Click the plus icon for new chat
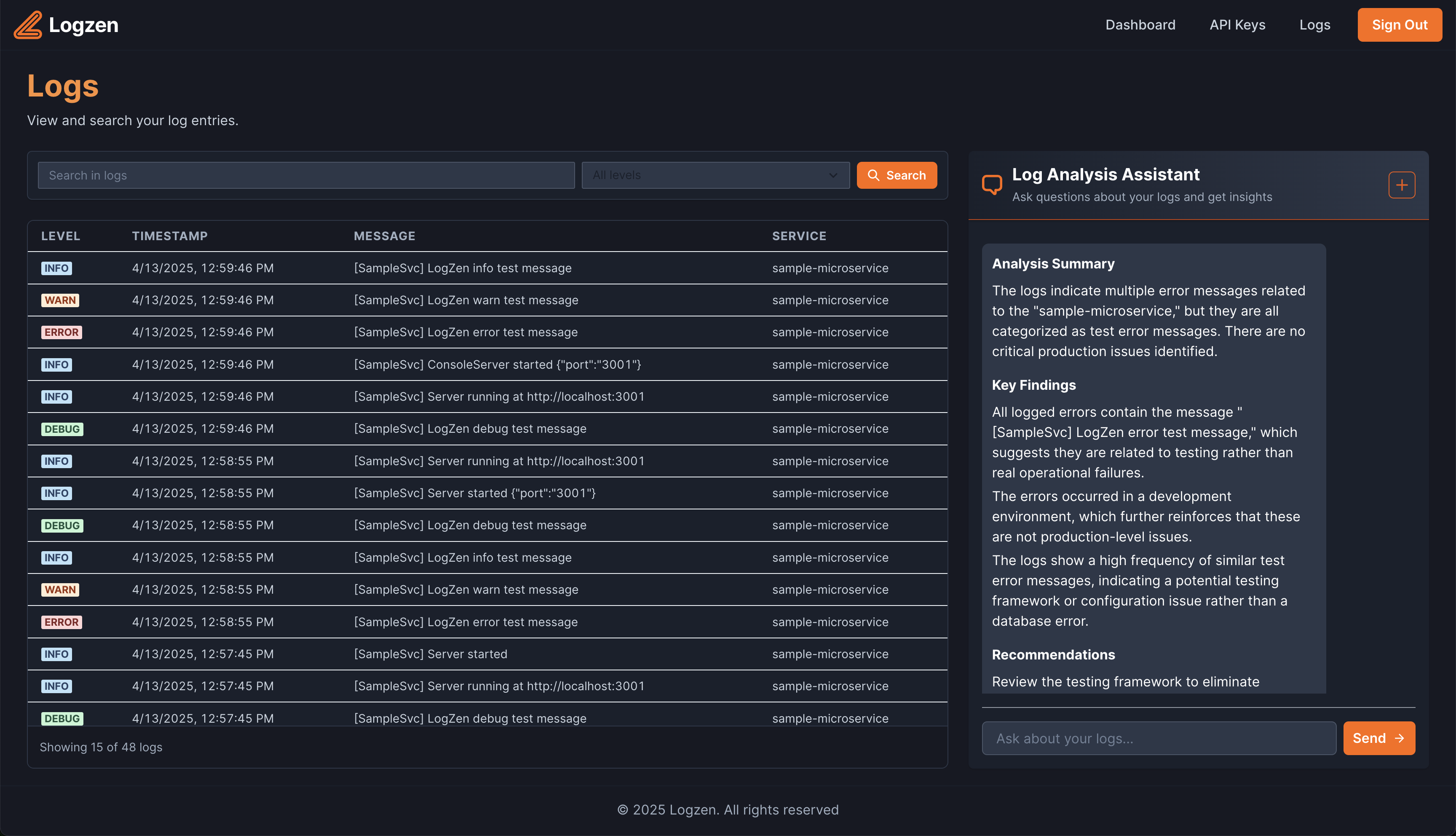The height and width of the screenshot is (836, 1456). [1402, 185]
